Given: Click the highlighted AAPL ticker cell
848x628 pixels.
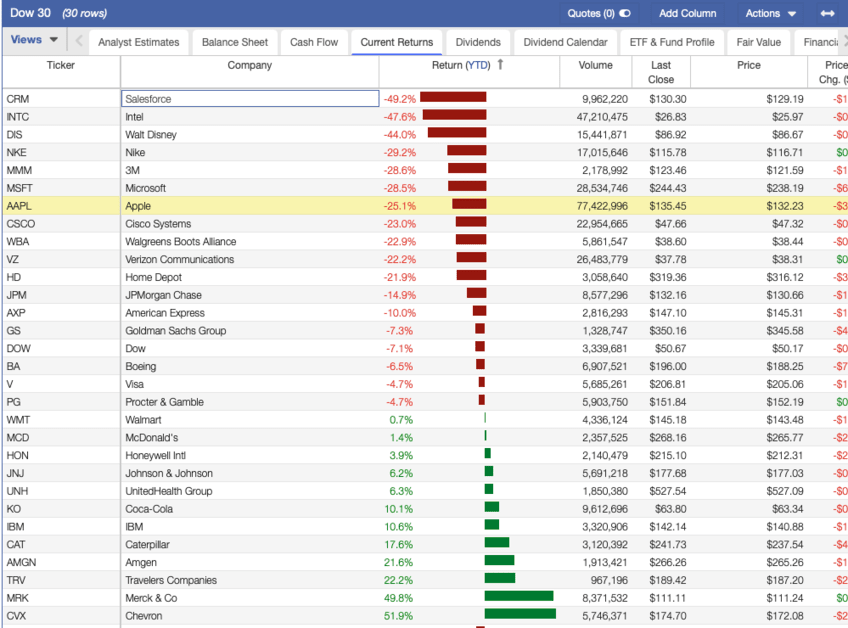Looking at the screenshot, I should pyautogui.click(x=61, y=206).
